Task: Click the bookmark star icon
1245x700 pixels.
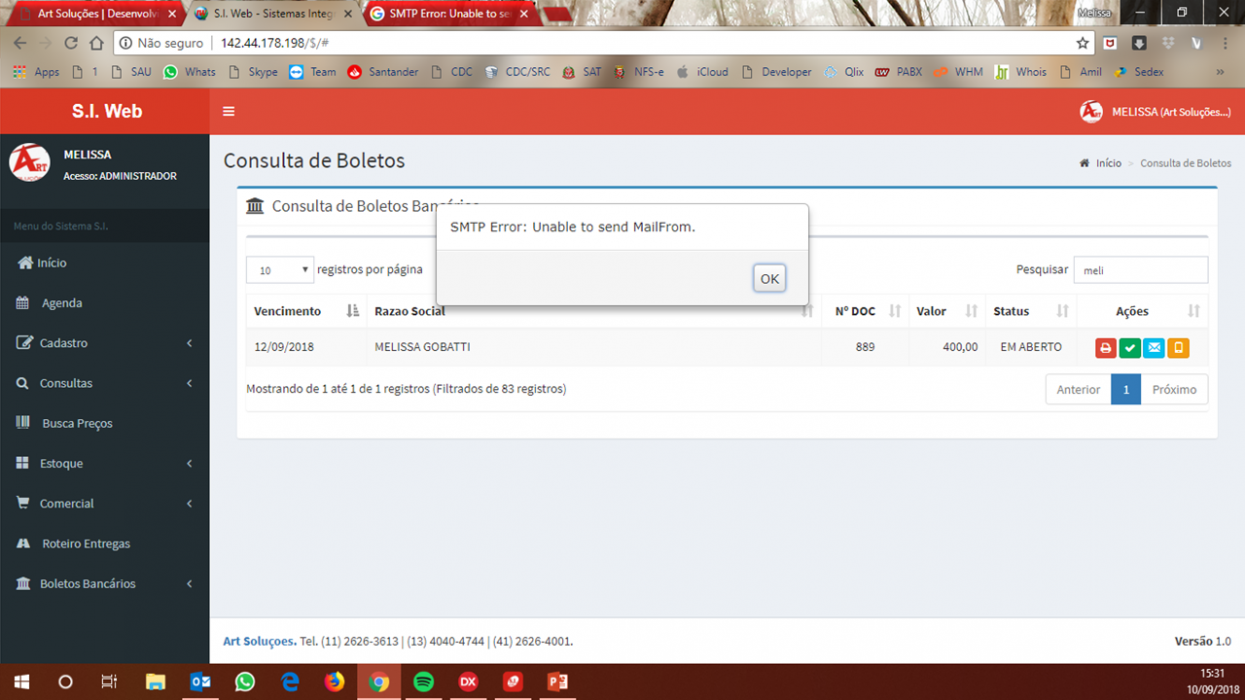Action: (x=1082, y=43)
